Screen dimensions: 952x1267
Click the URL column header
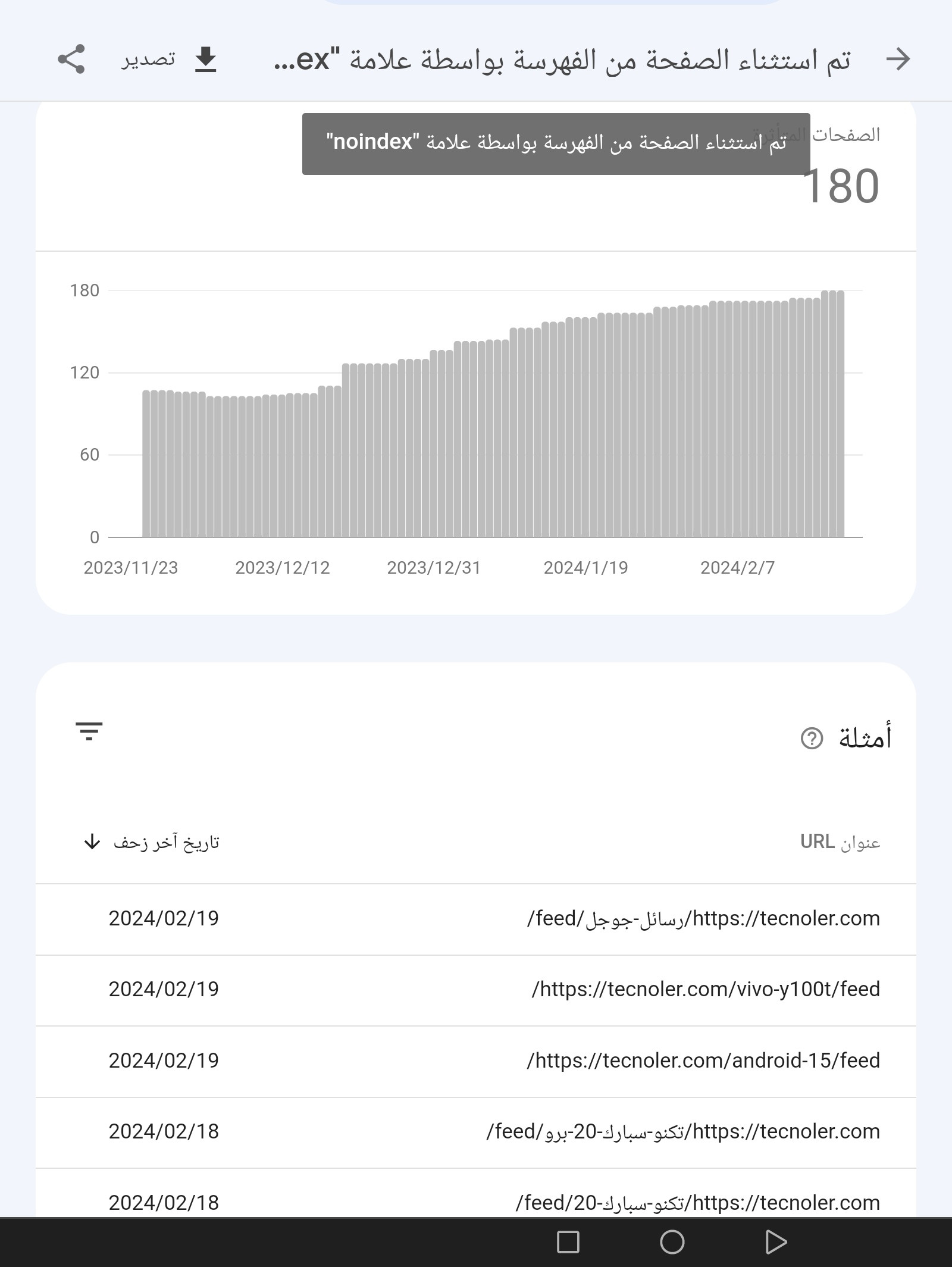pyautogui.click(x=840, y=842)
